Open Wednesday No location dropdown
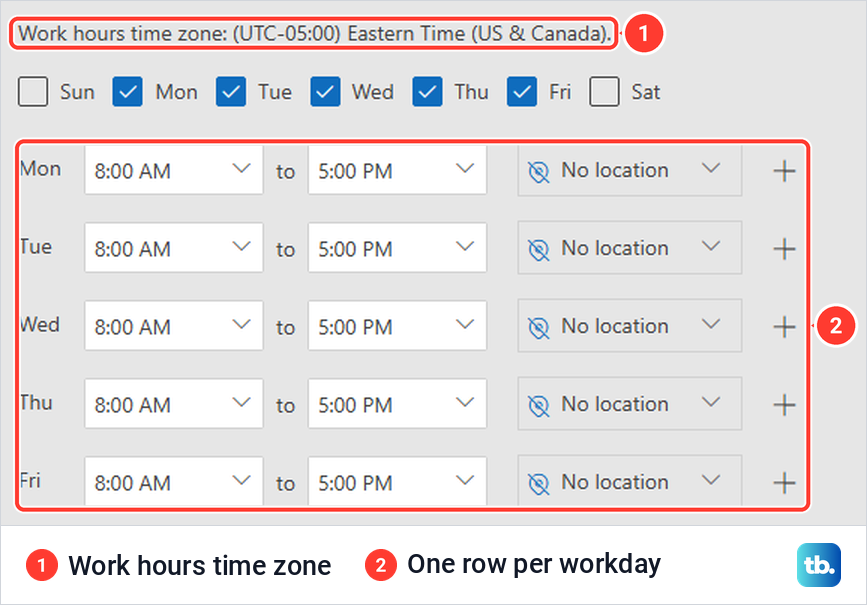The height and width of the screenshot is (605, 867). pos(630,326)
